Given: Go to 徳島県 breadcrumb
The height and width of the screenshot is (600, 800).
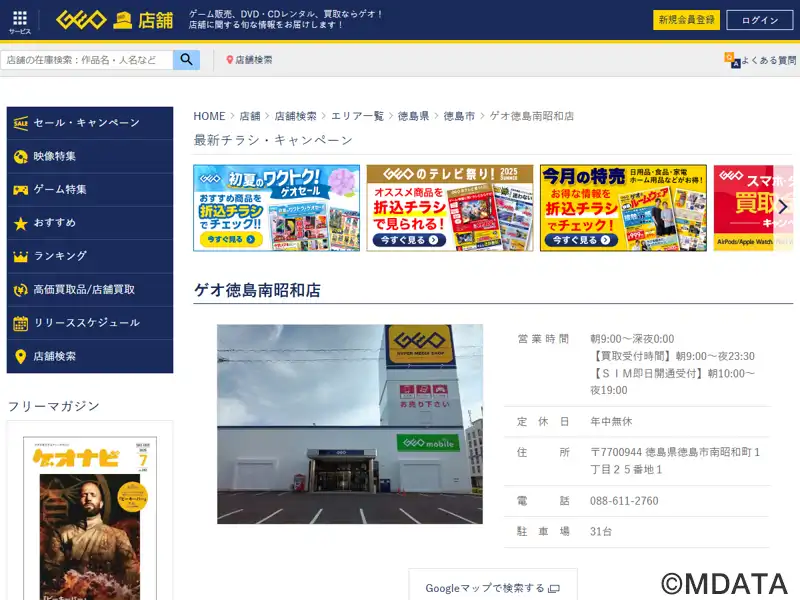Looking at the screenshot, I should 413,116.
